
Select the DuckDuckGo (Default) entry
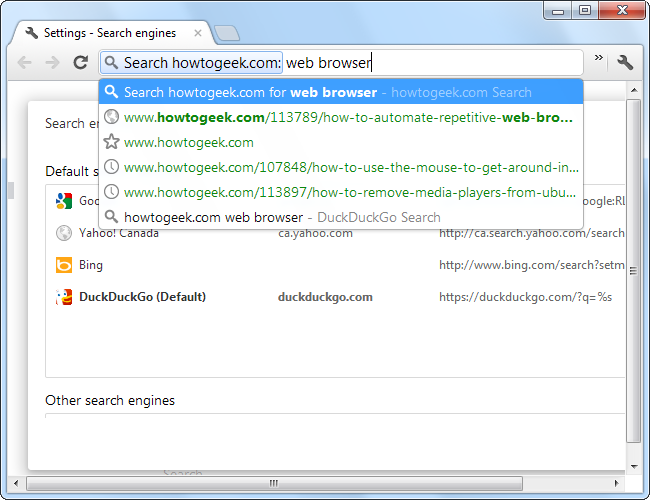click(142, 297)
